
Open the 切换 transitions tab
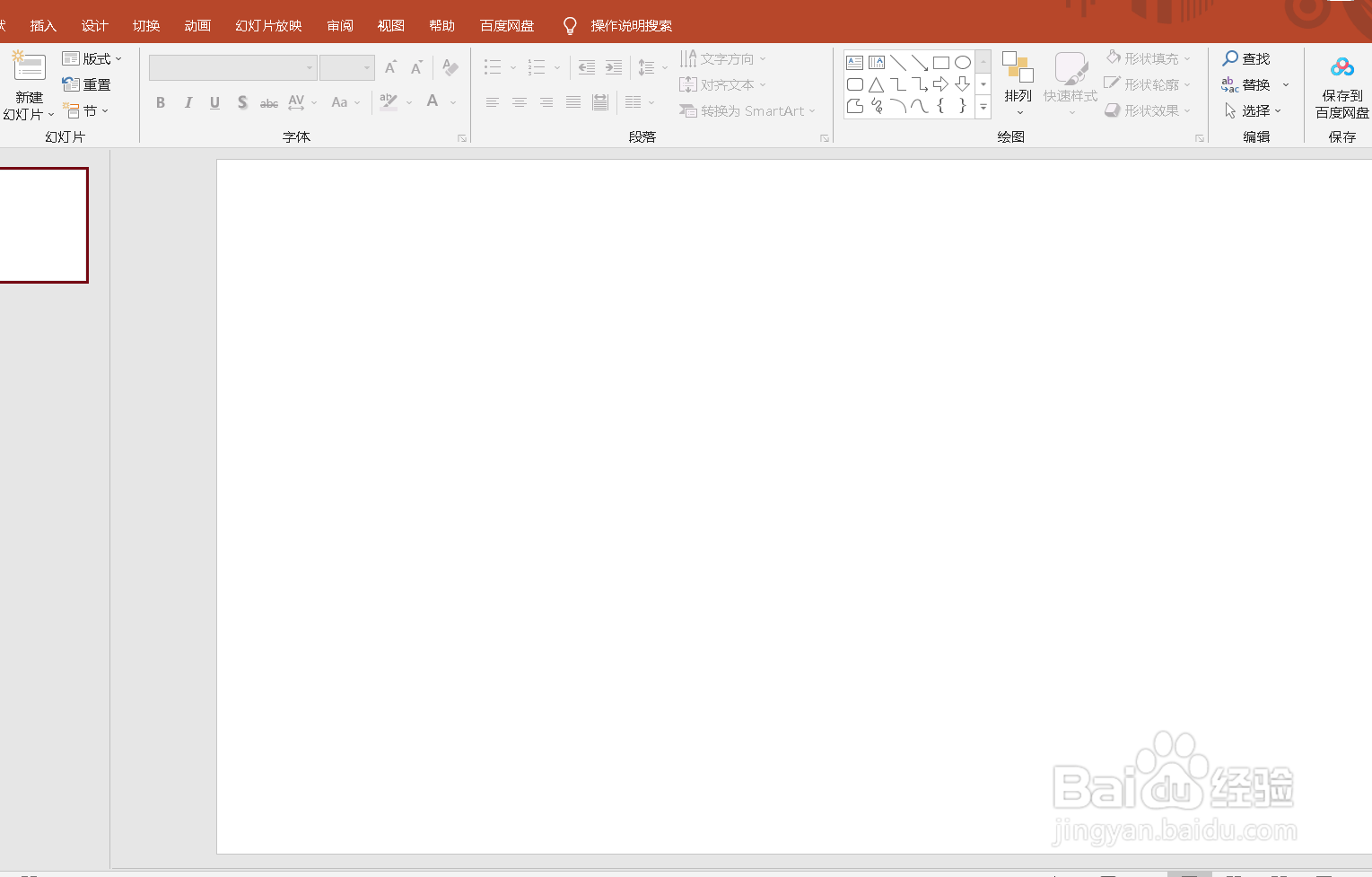click(146, 25)
